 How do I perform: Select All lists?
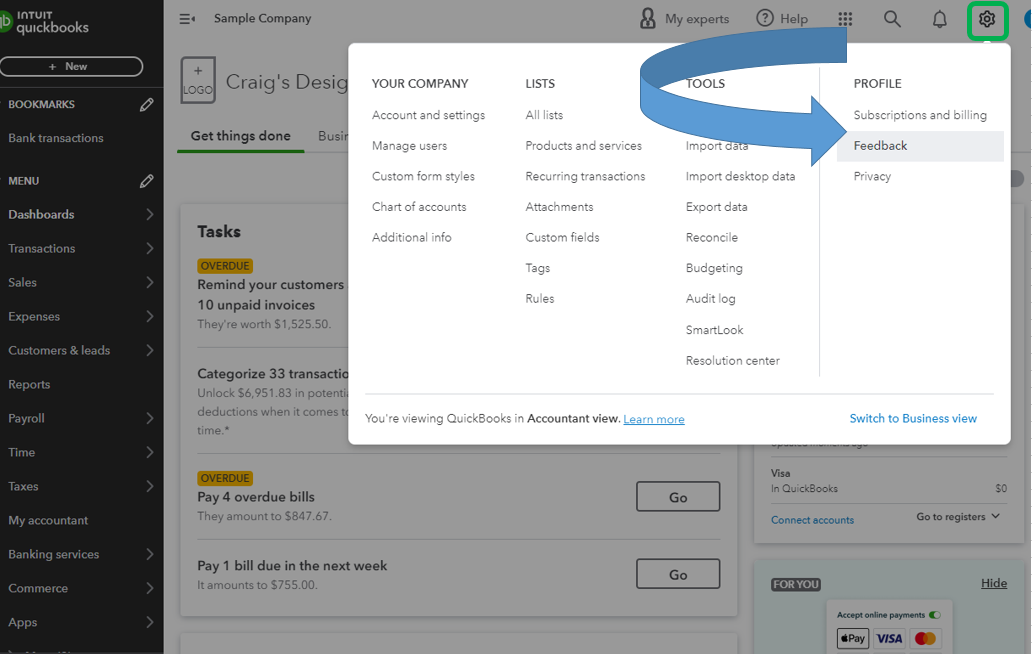pos(544,115)
